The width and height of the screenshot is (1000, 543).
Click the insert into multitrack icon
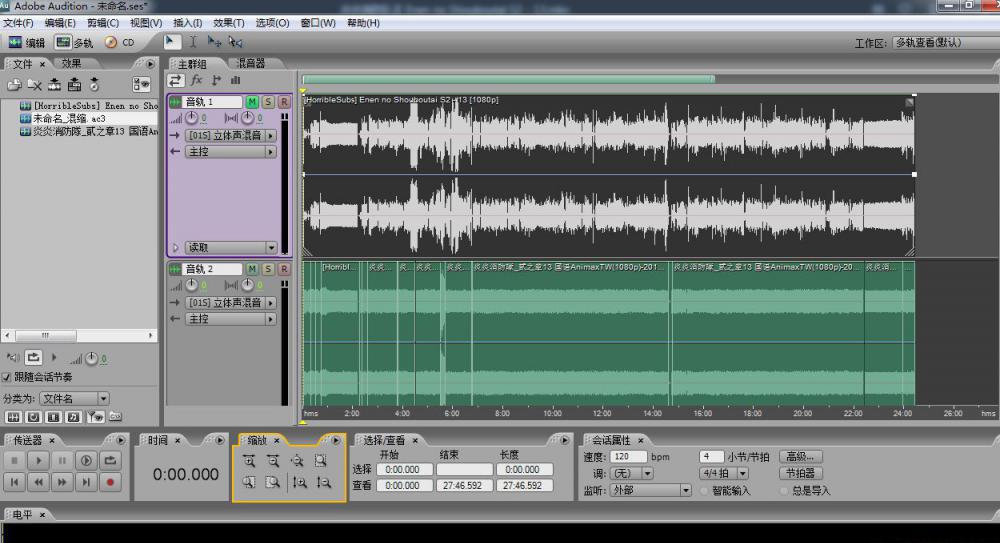coord(55,84)
